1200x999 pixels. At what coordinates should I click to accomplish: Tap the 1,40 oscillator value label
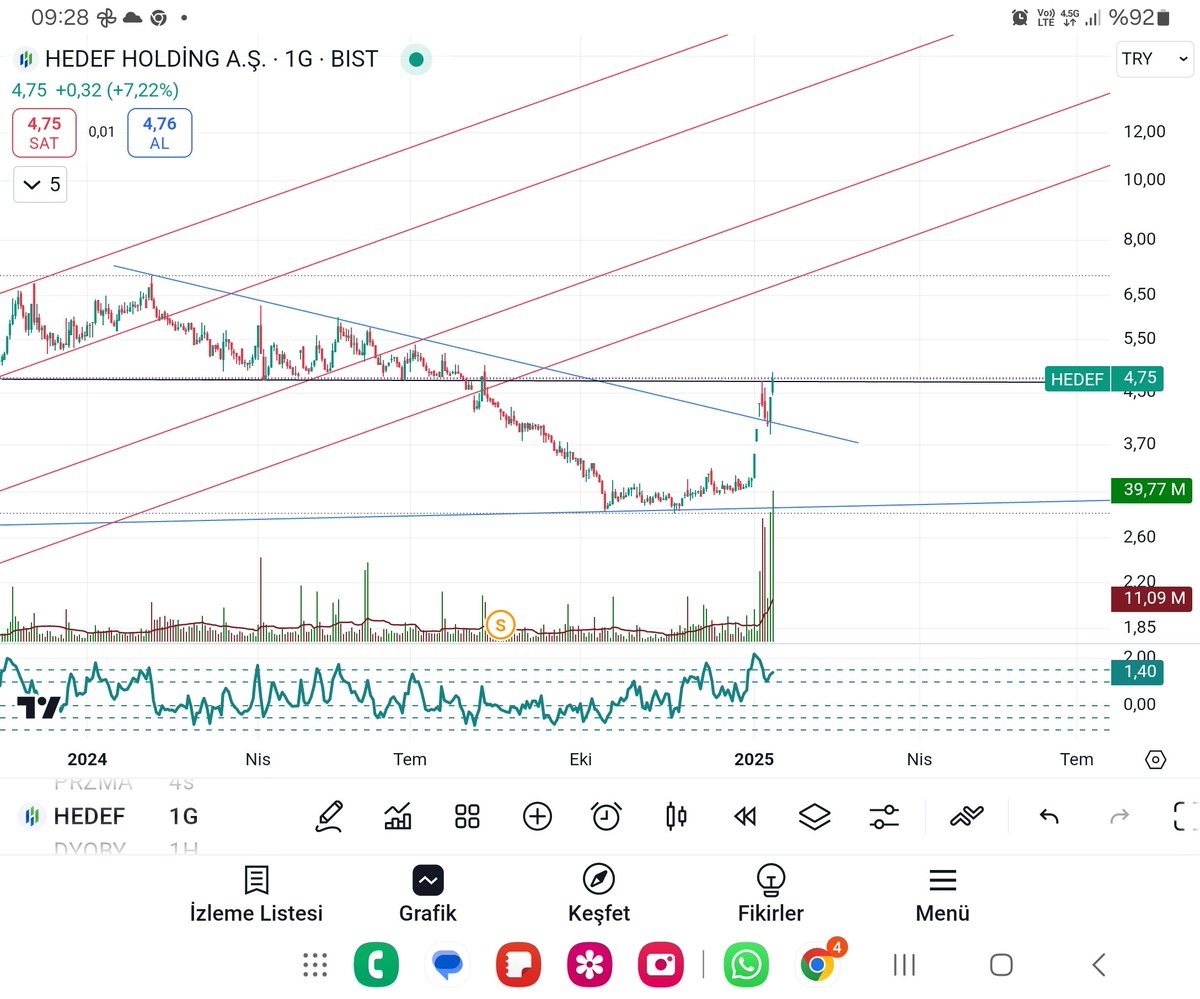(1139, 672)
